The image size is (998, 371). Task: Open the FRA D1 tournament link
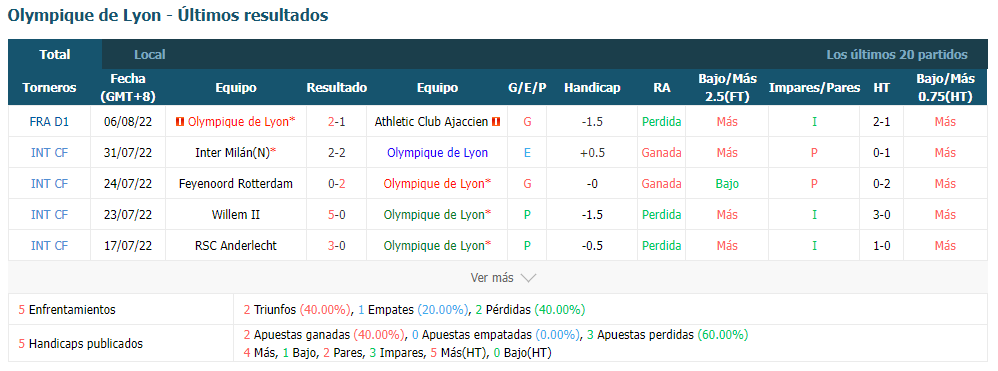point(49,122)
